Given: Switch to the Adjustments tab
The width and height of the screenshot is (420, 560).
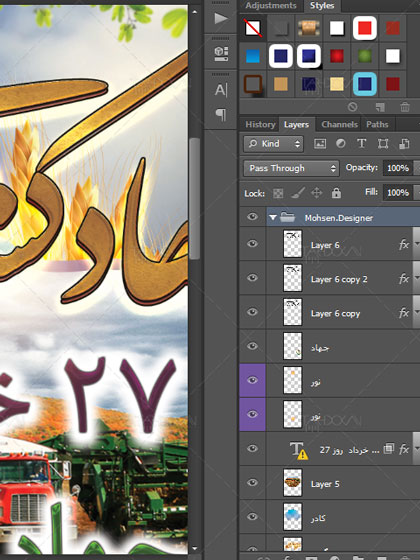Looking at the screenshot, I should tap(271, 6).
